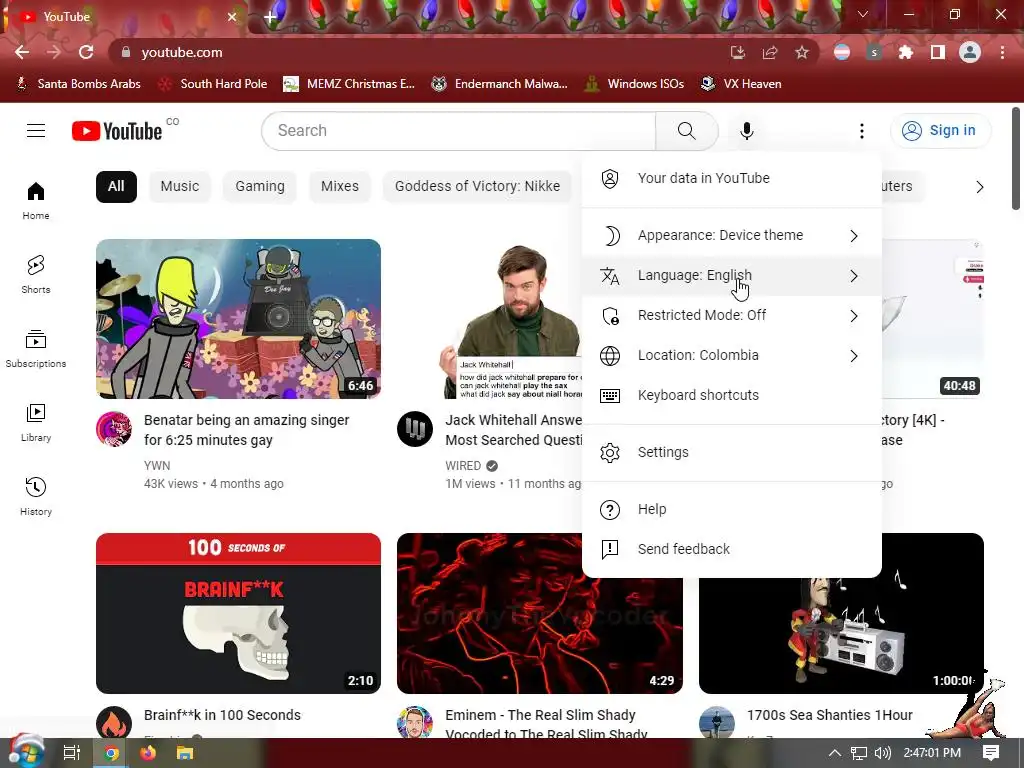
Task: Click the search magnifier button
Action: point(686,131)
